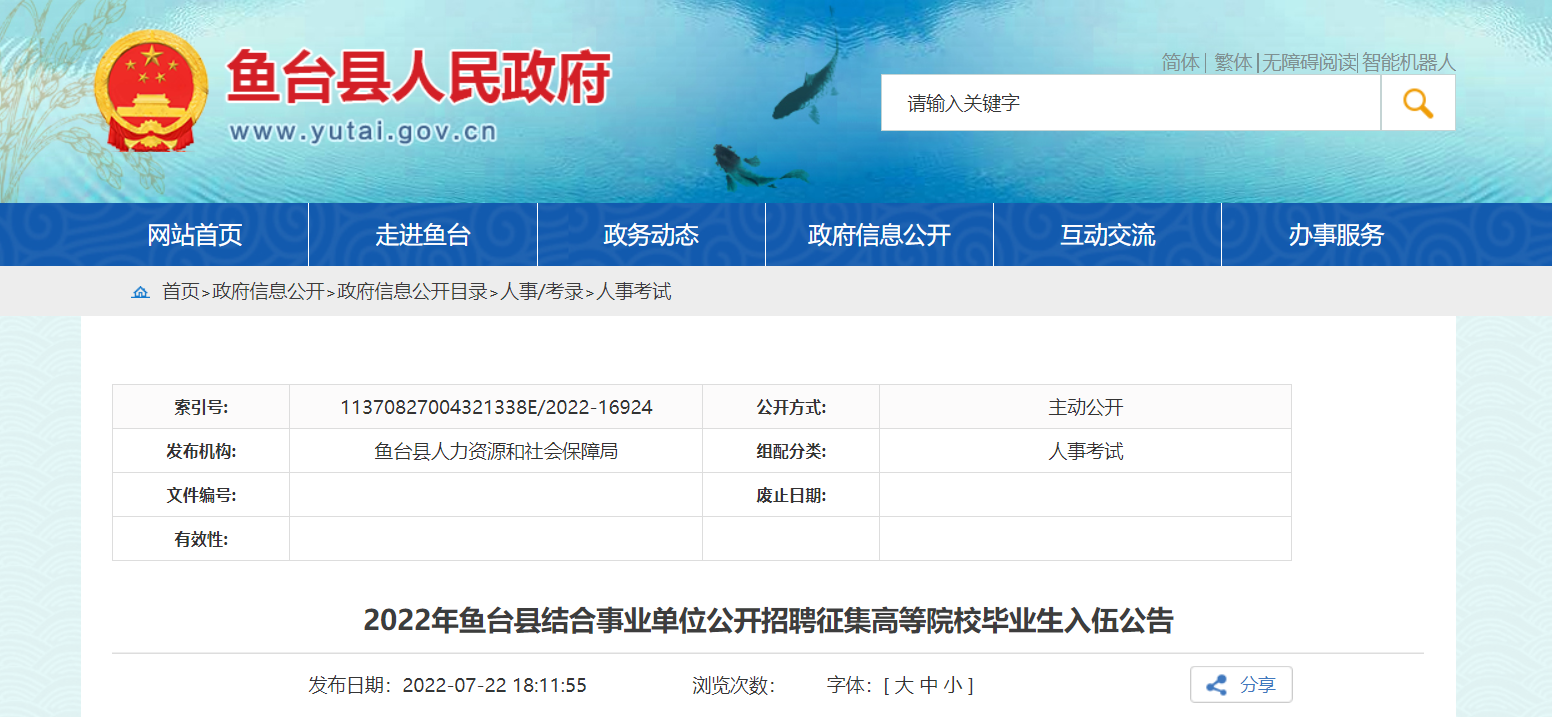Click the share icon button
This screenshot has height=717, width=1552.
tap(1240, 685)
